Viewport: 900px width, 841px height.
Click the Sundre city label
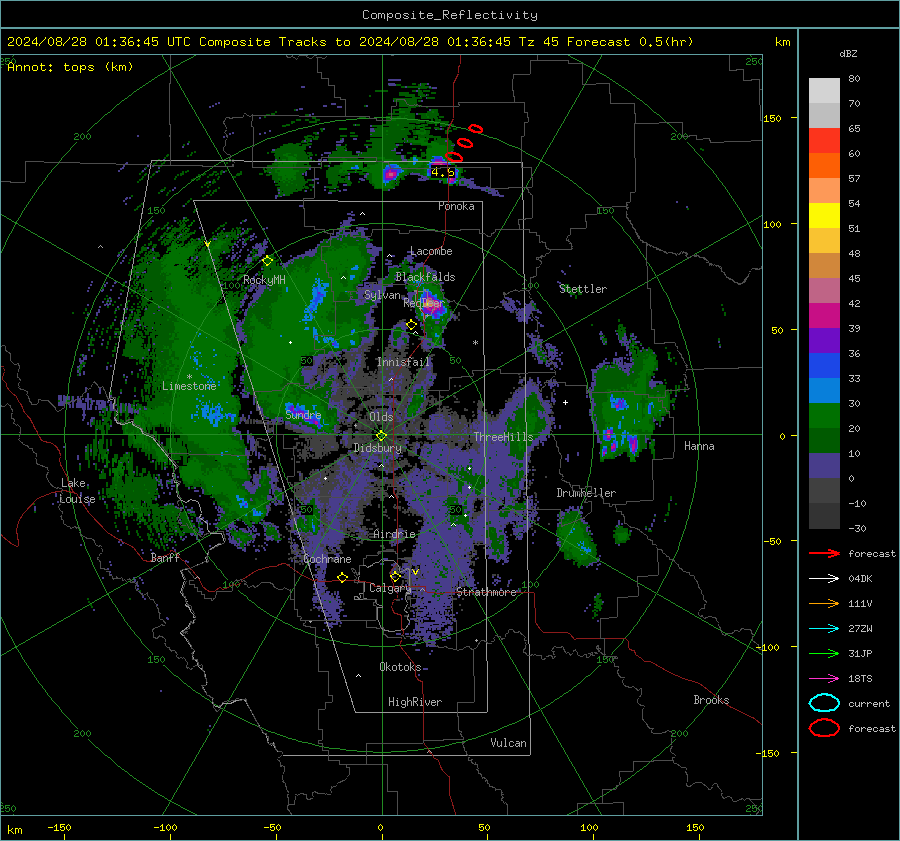[x=303, y=414]
